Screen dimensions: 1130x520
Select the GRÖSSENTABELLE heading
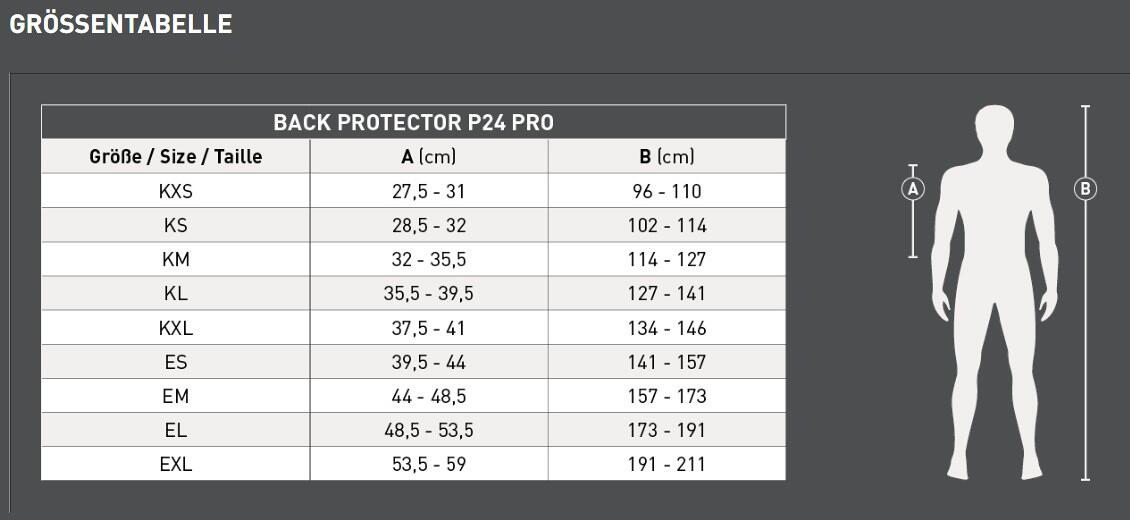pos(120,24)
